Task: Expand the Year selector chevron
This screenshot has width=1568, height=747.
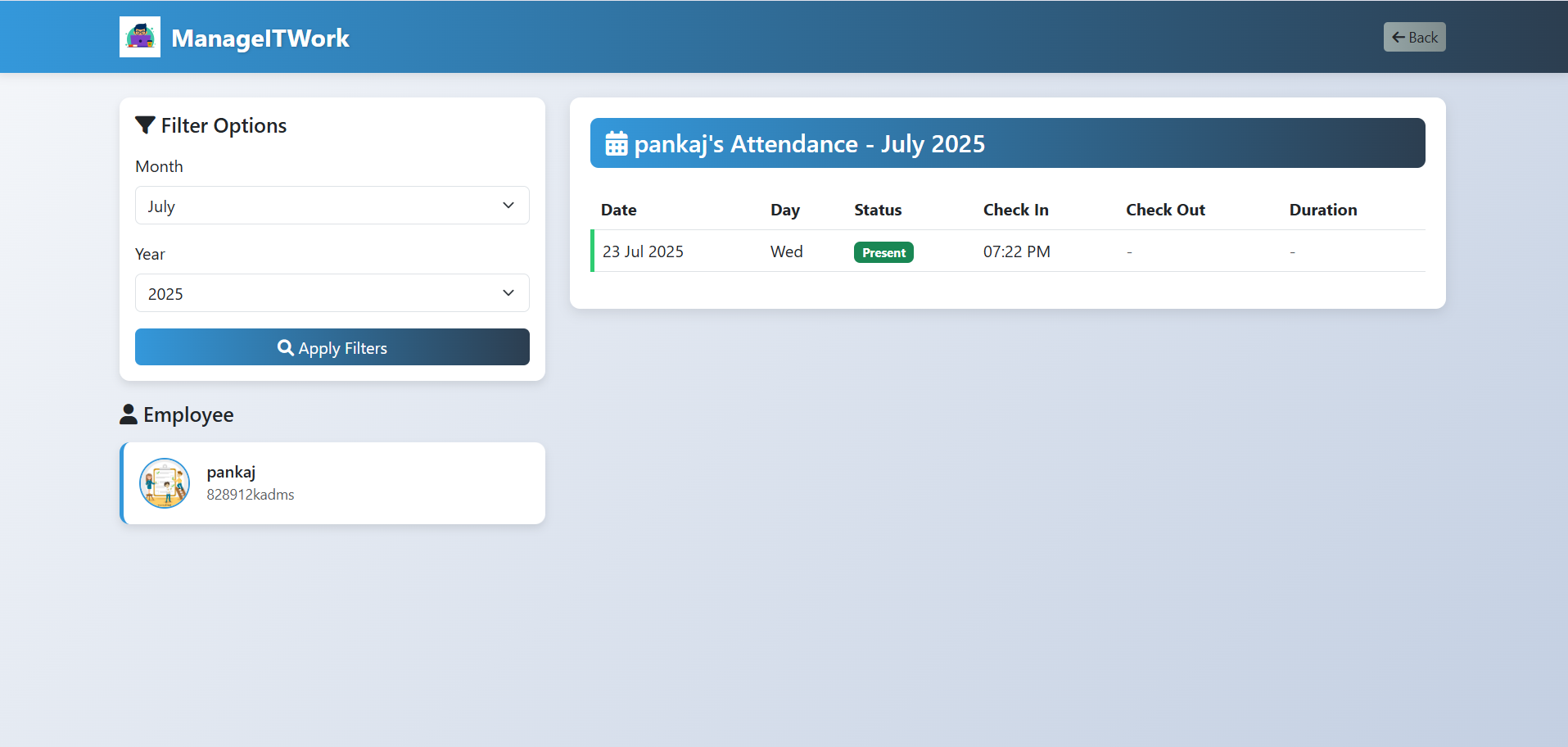Action: (508, 292)
